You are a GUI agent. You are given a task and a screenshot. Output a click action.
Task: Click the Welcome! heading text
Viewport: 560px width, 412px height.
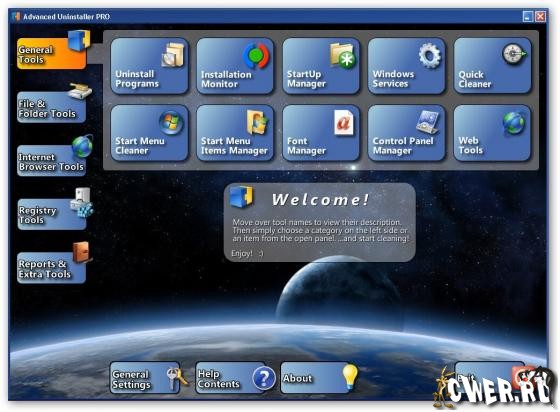(x=320, y=200)
